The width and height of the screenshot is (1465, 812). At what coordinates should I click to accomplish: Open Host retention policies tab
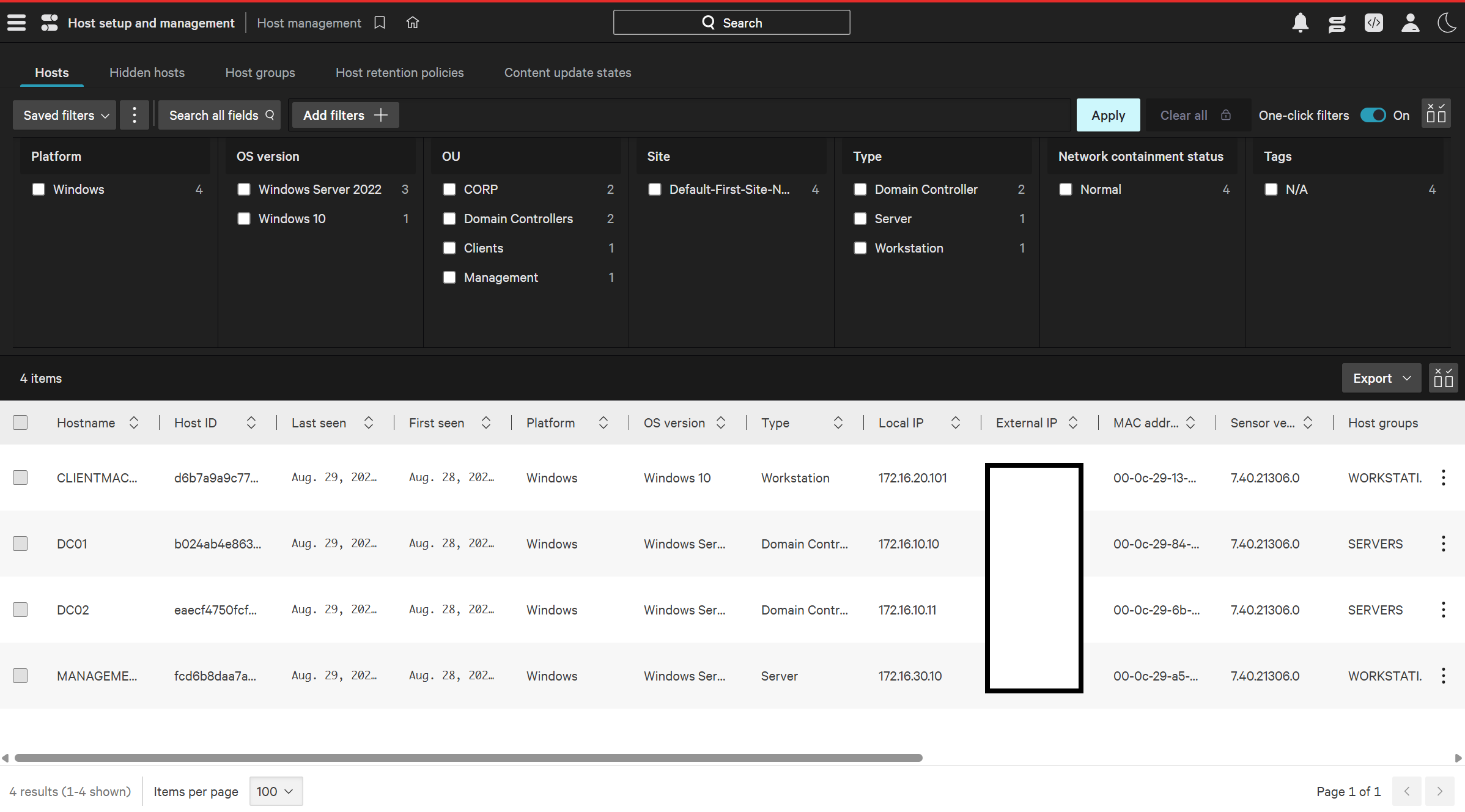pyautogui.click(x=399, y=73)
